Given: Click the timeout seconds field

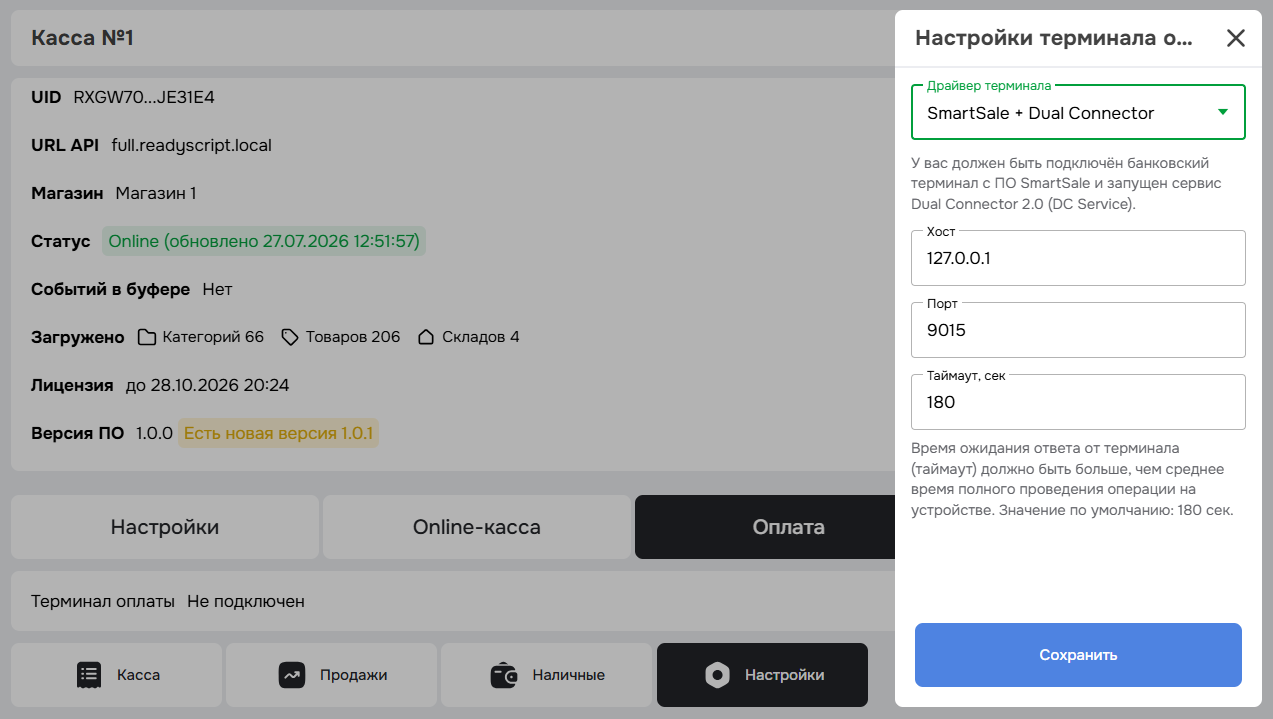Looking at the screenshot, I should coord(1078,402).
